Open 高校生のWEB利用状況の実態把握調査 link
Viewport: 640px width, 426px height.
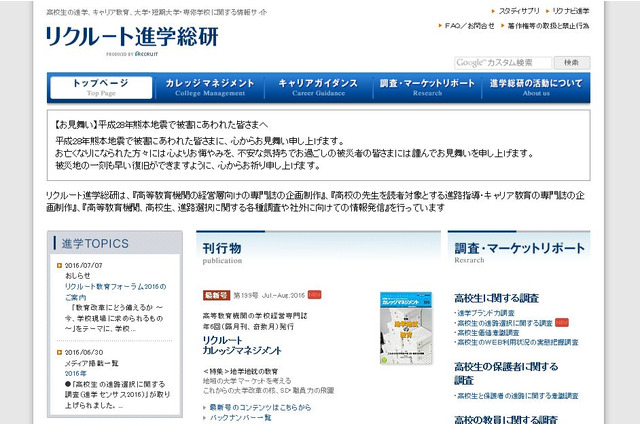tap(518, 342)
